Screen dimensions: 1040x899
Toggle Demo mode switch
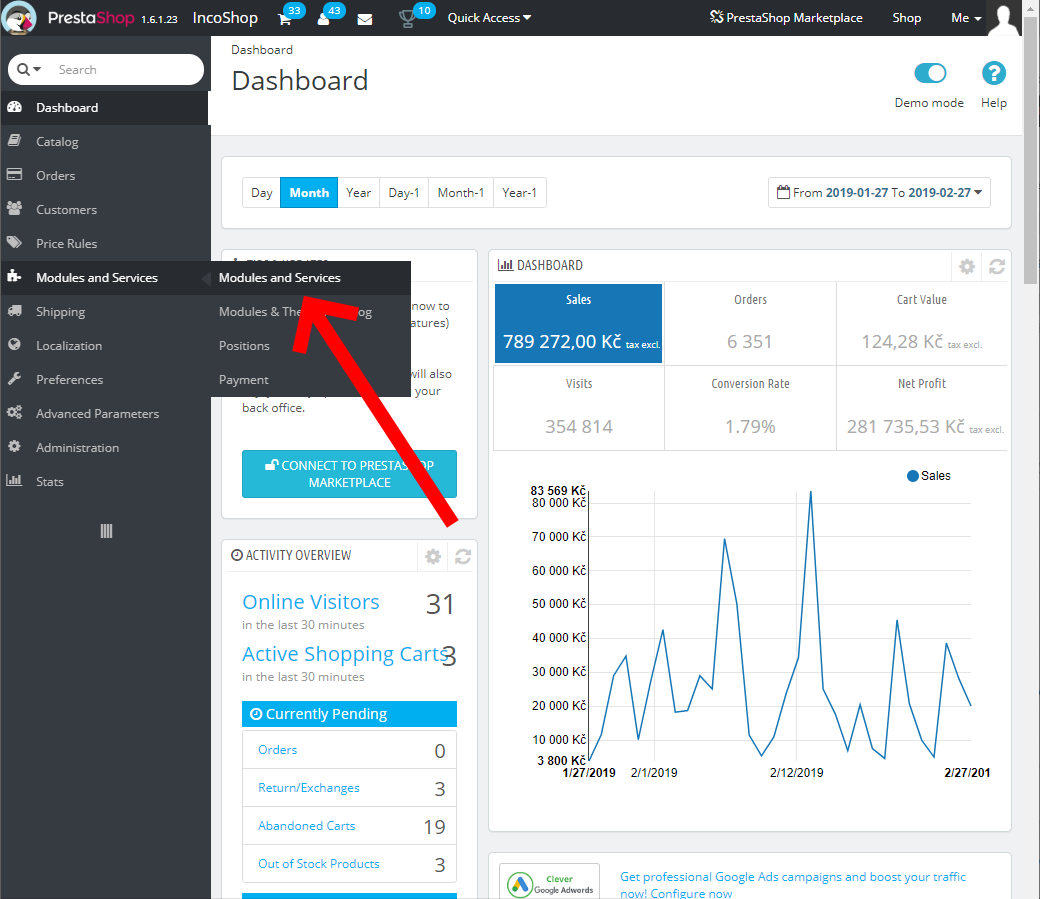(x=930, y=73)
